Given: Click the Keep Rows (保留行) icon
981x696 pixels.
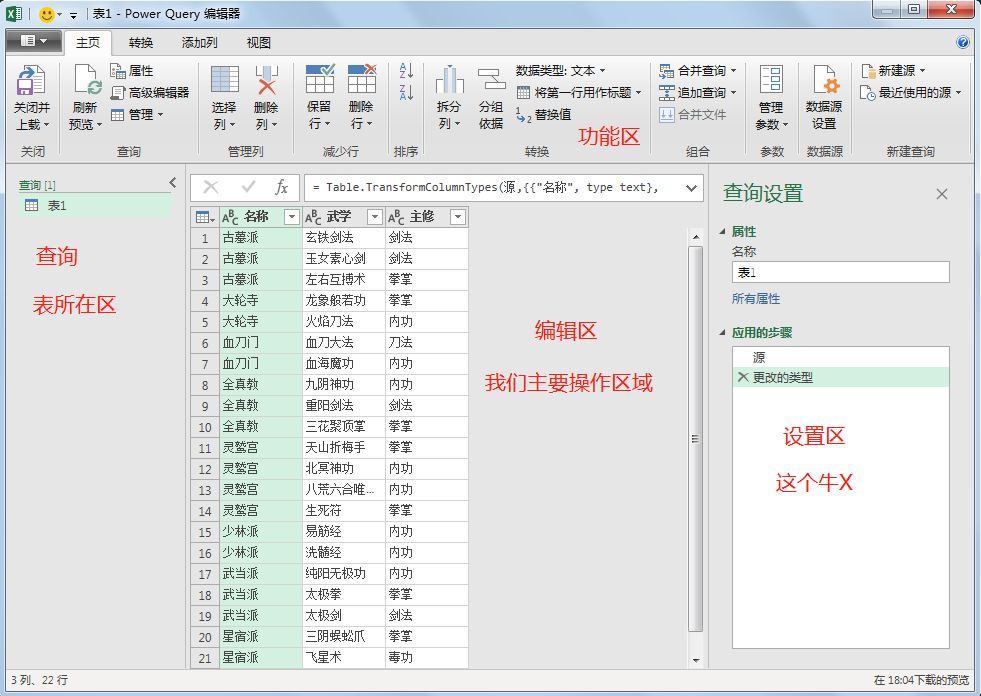Looking at the screenshot, I should pos(320,79).
